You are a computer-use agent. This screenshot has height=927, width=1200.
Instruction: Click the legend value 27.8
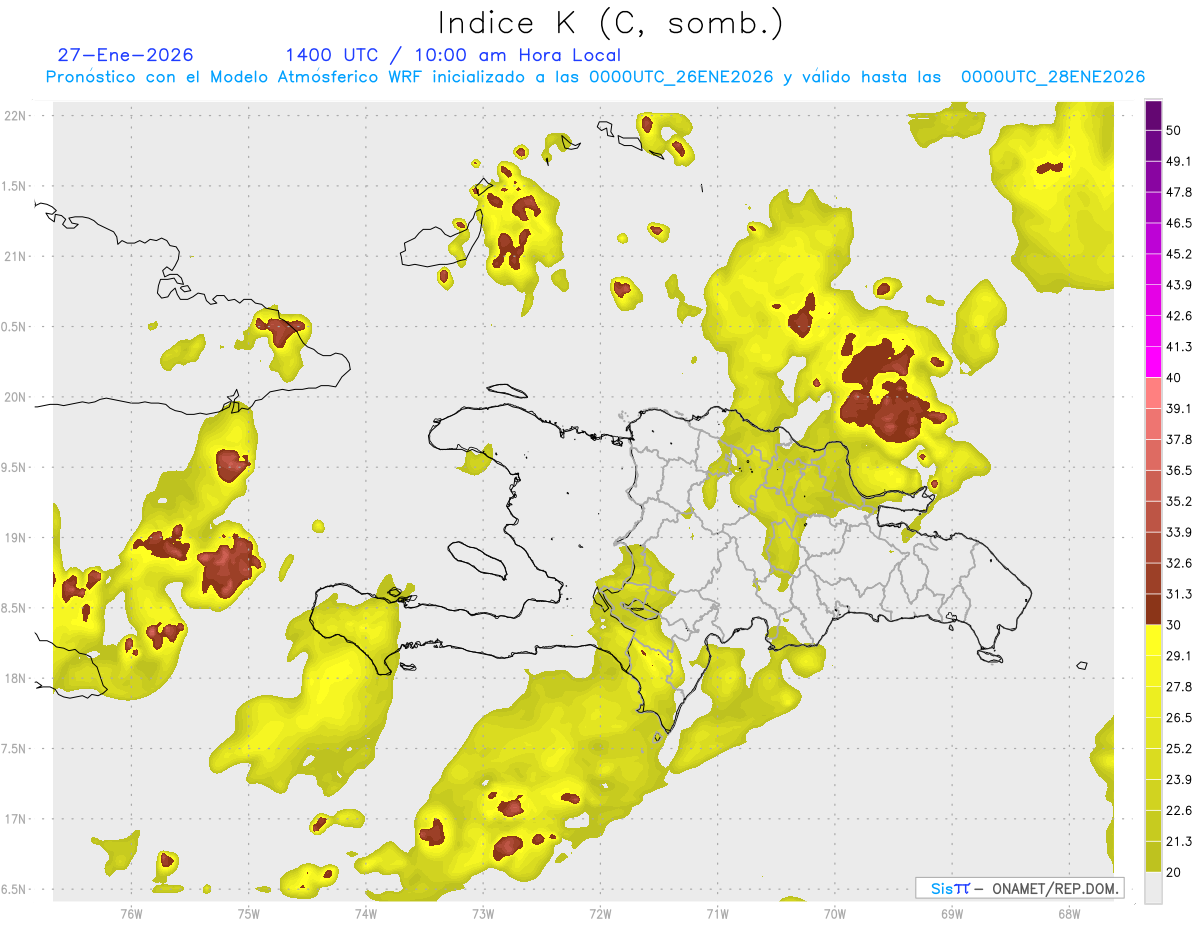[x=1180, y=687]
